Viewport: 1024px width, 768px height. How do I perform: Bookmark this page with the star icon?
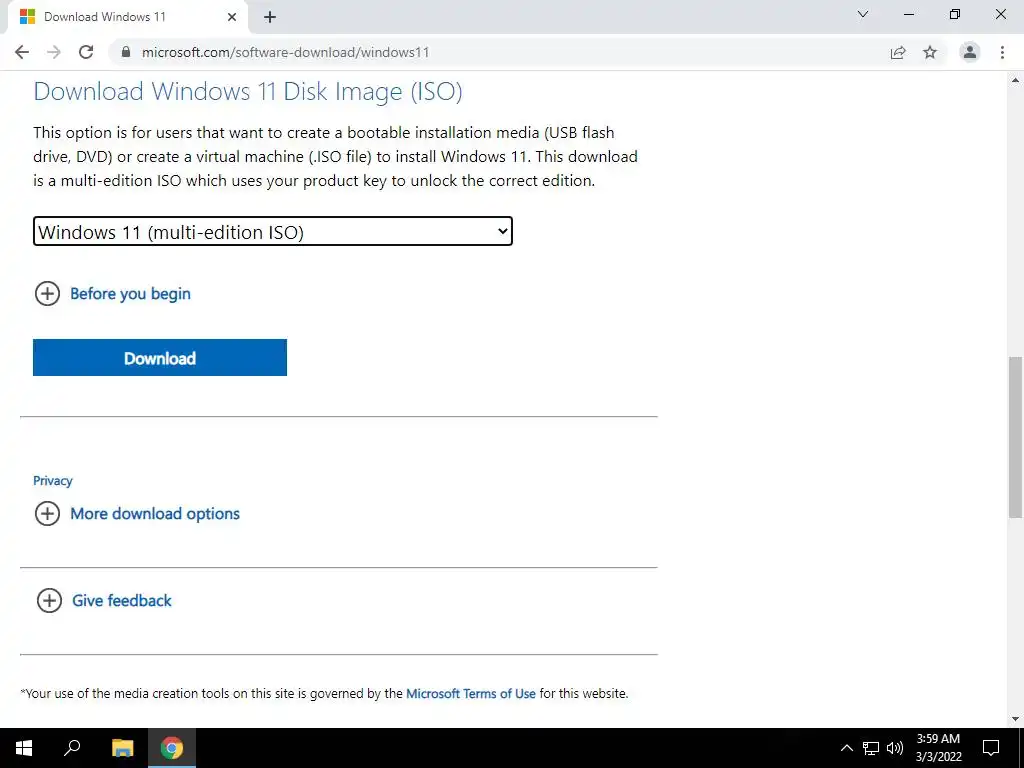tap(930, 52)
